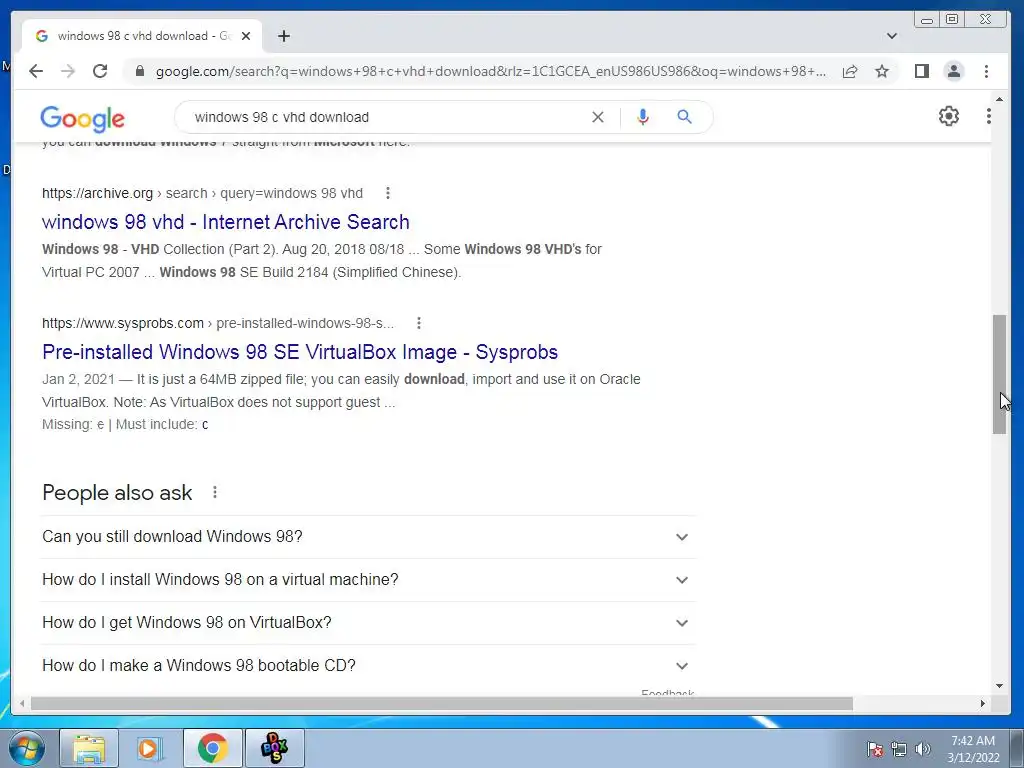Open Google quick settings gear
This screenshot has height=768, width=1024.
(x=948, y=116)
